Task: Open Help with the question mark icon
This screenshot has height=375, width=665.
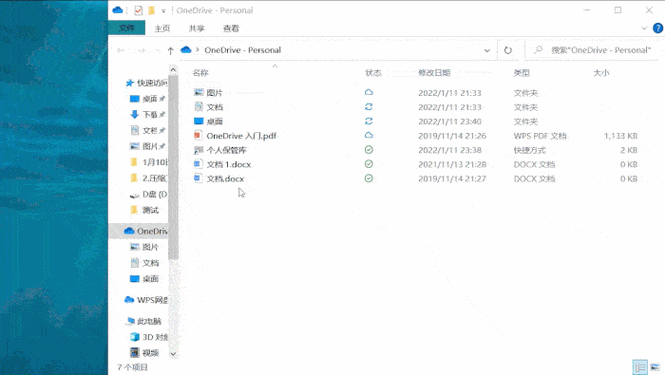Action: [658, 28]
